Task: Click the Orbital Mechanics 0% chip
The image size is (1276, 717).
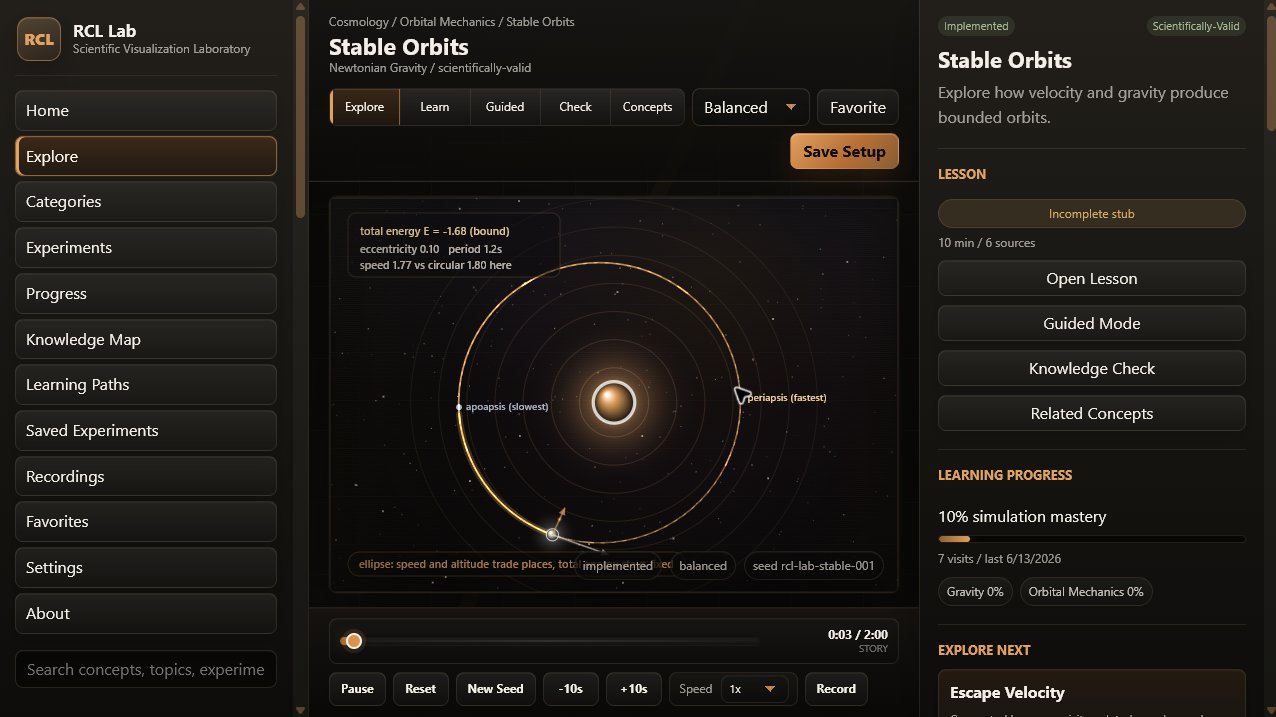Action: pos(1086,591)
